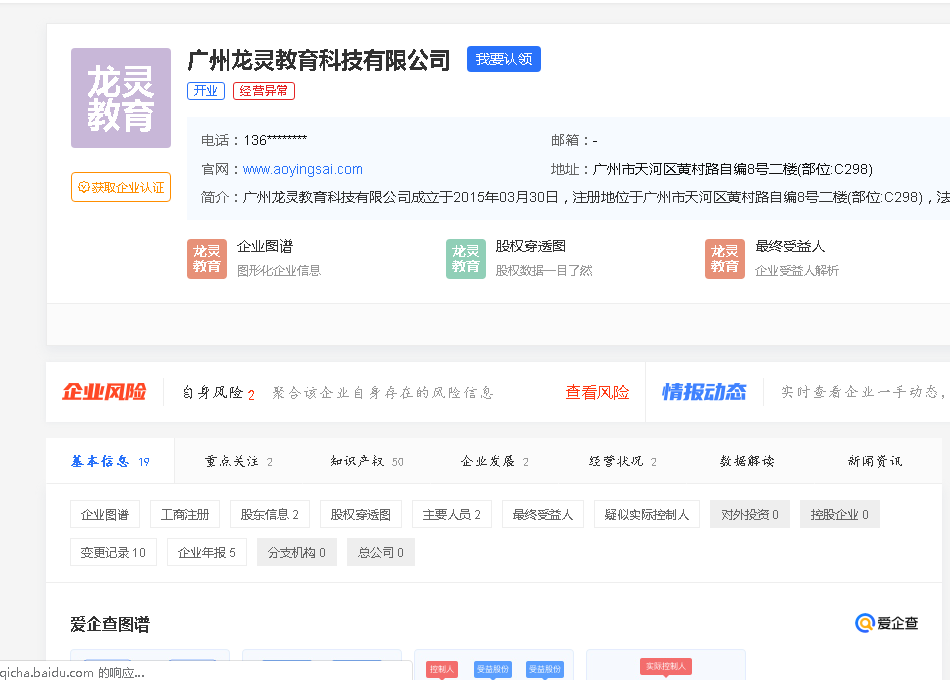Open the www.aoyingsai.com website link
Image resolution: width=950 pixels, height=680 pixels.
click(302, 169)
